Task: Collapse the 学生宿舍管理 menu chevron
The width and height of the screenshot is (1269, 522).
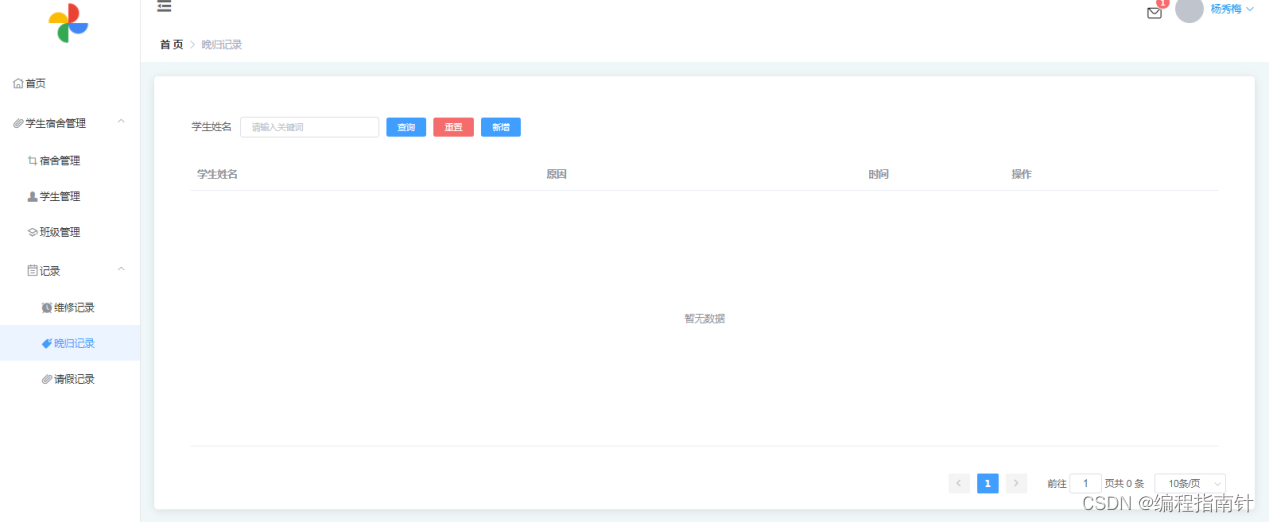Action: [x=121, y=122]
